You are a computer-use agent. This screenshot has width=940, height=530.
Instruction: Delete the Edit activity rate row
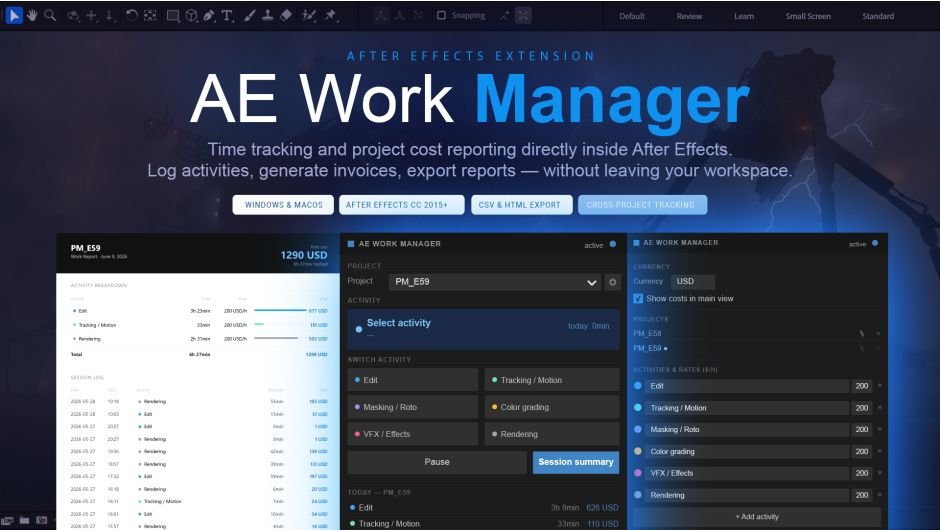tap(879, 386)
